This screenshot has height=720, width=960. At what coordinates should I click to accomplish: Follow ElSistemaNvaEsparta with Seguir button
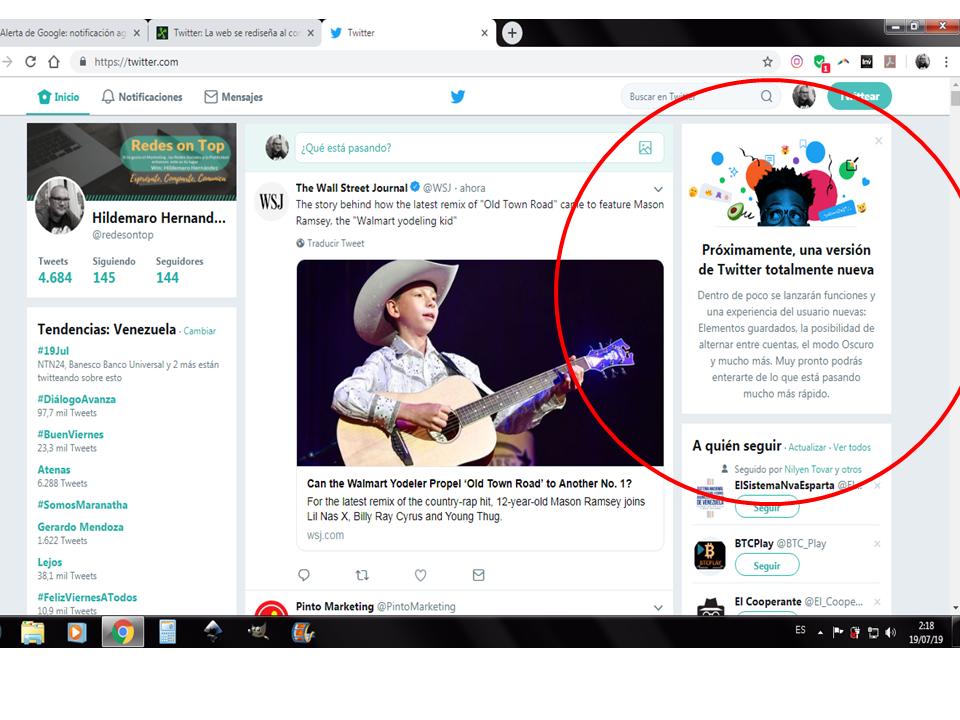click(767, 508)
